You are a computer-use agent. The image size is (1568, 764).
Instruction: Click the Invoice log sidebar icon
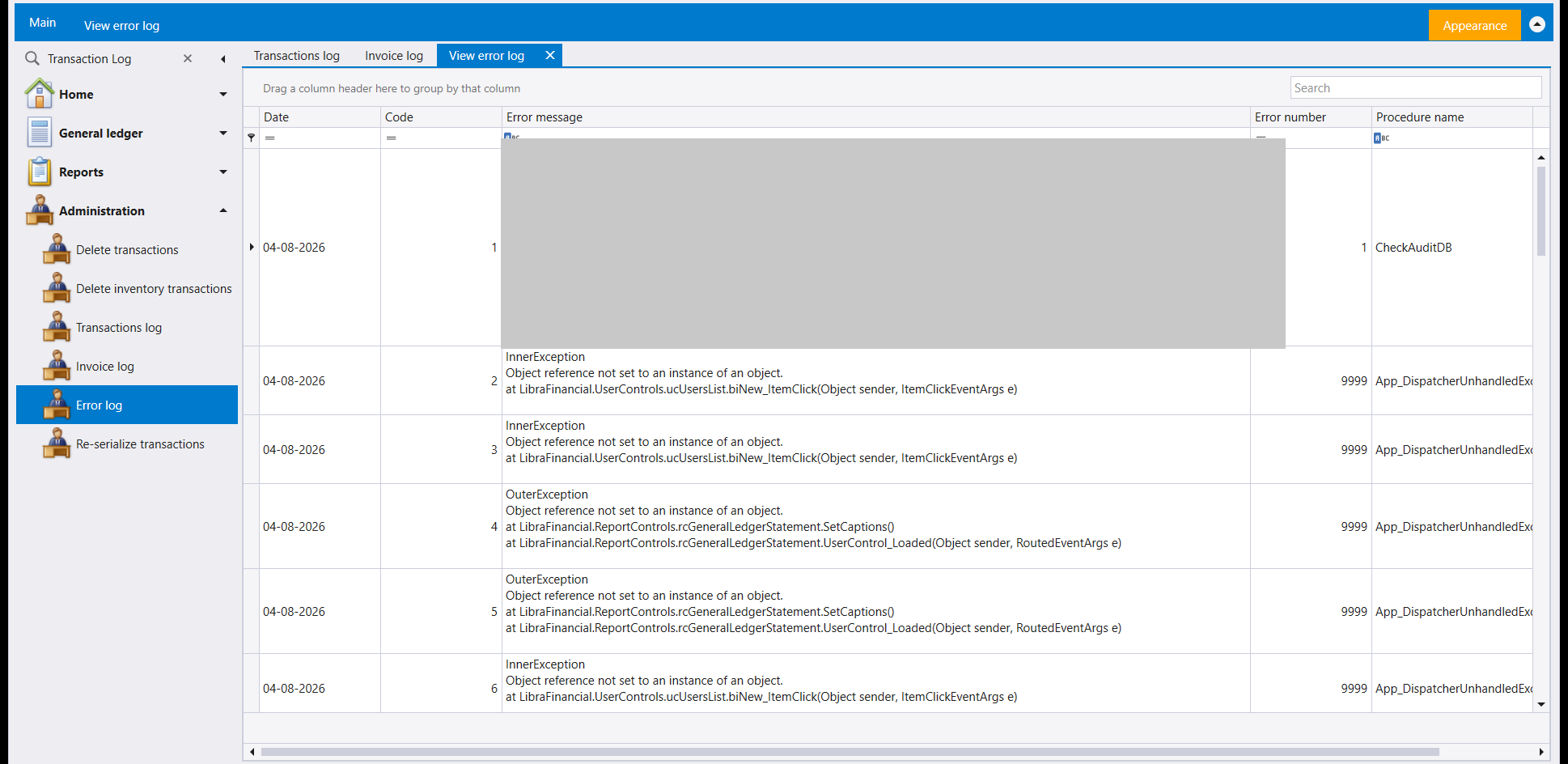click(x=57, y=366)
